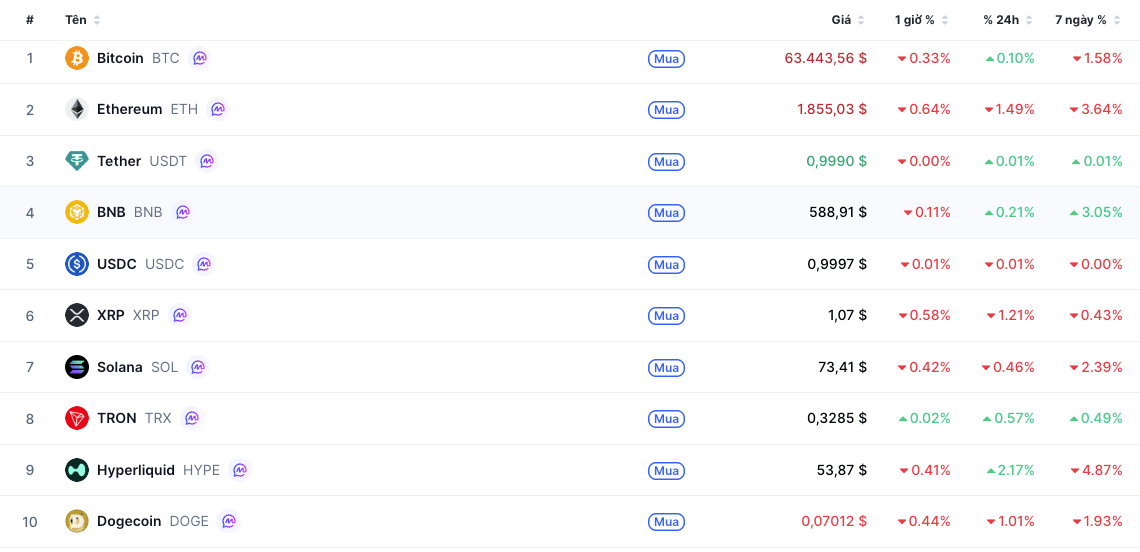This screenshot has width=1140, height=552.
Task: Click Mua button for Tether
Action: click(x=666, y=161)
